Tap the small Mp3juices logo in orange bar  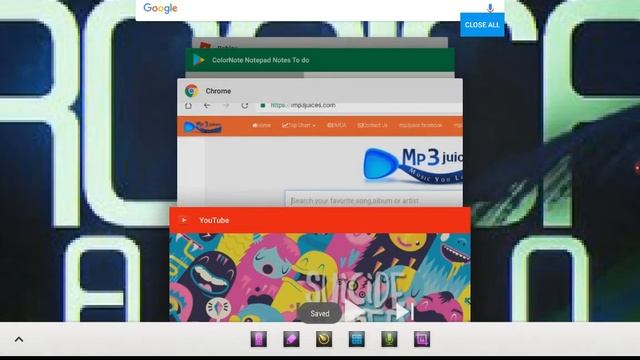pyautogui.click(x=203, y=127)
